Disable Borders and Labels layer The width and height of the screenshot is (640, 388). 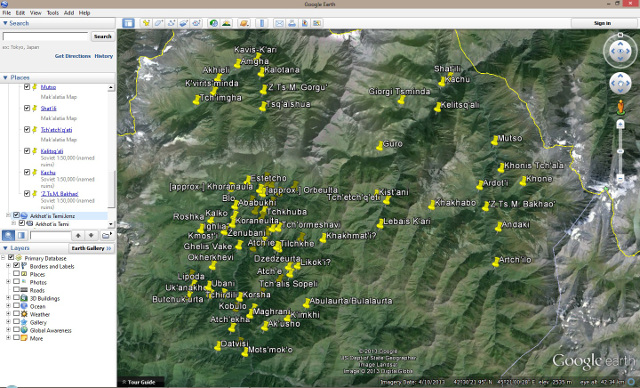(x=16, y=266)
